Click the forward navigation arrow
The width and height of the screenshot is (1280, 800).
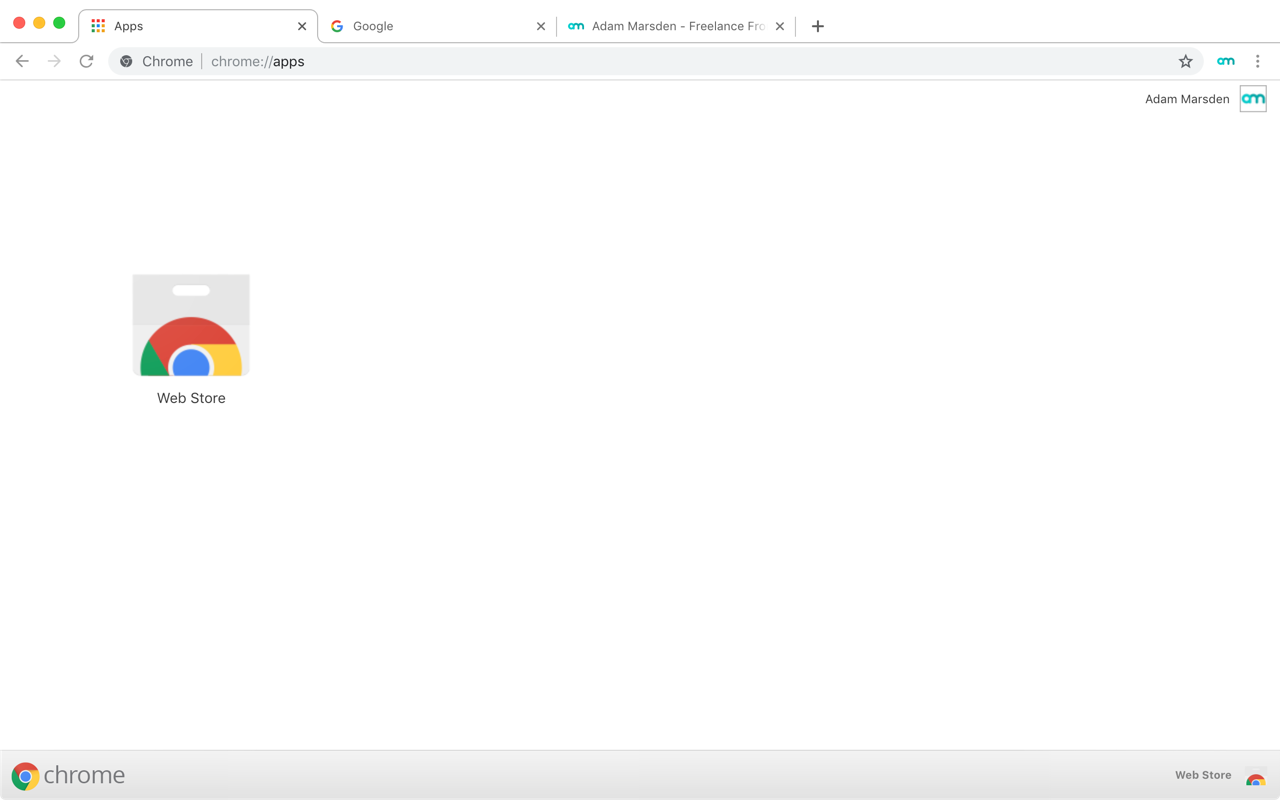point(54,61)
